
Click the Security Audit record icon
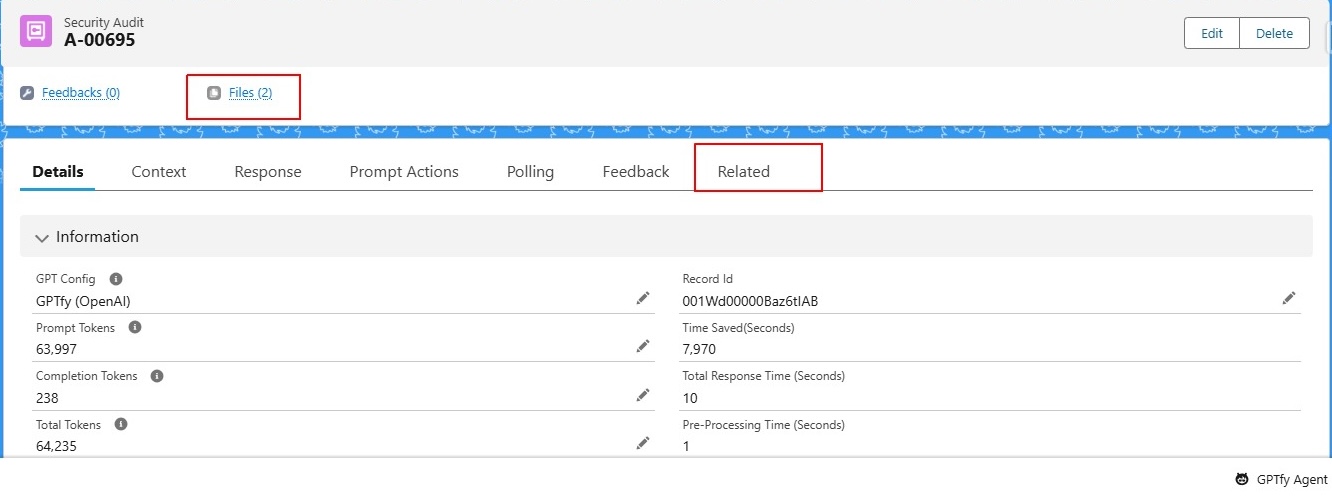(x=36, y=31)
